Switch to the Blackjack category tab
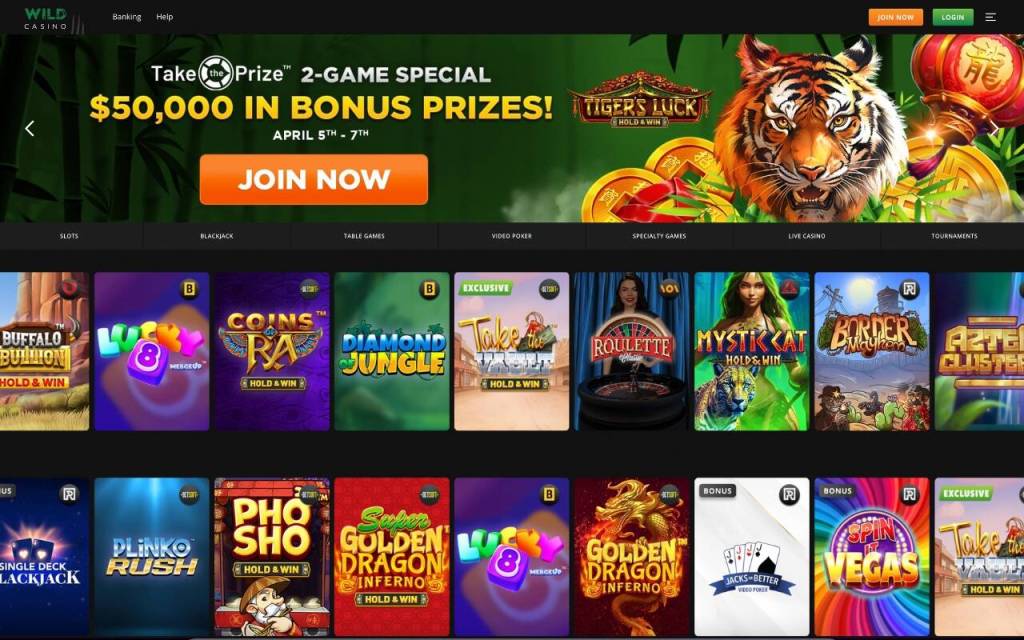Image resolution: width=1024 pixels, height=640 pixels. (x=217, y=236)
